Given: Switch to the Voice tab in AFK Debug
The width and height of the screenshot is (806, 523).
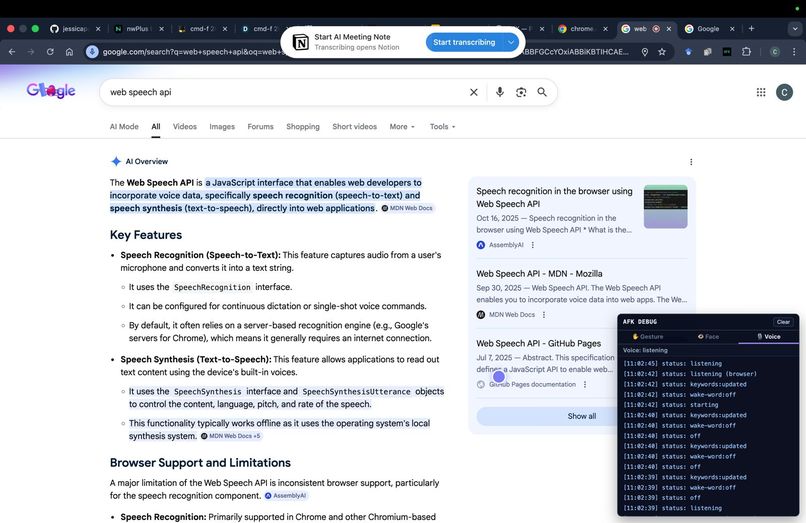Looking at the screenshot, I should (768, 336).
